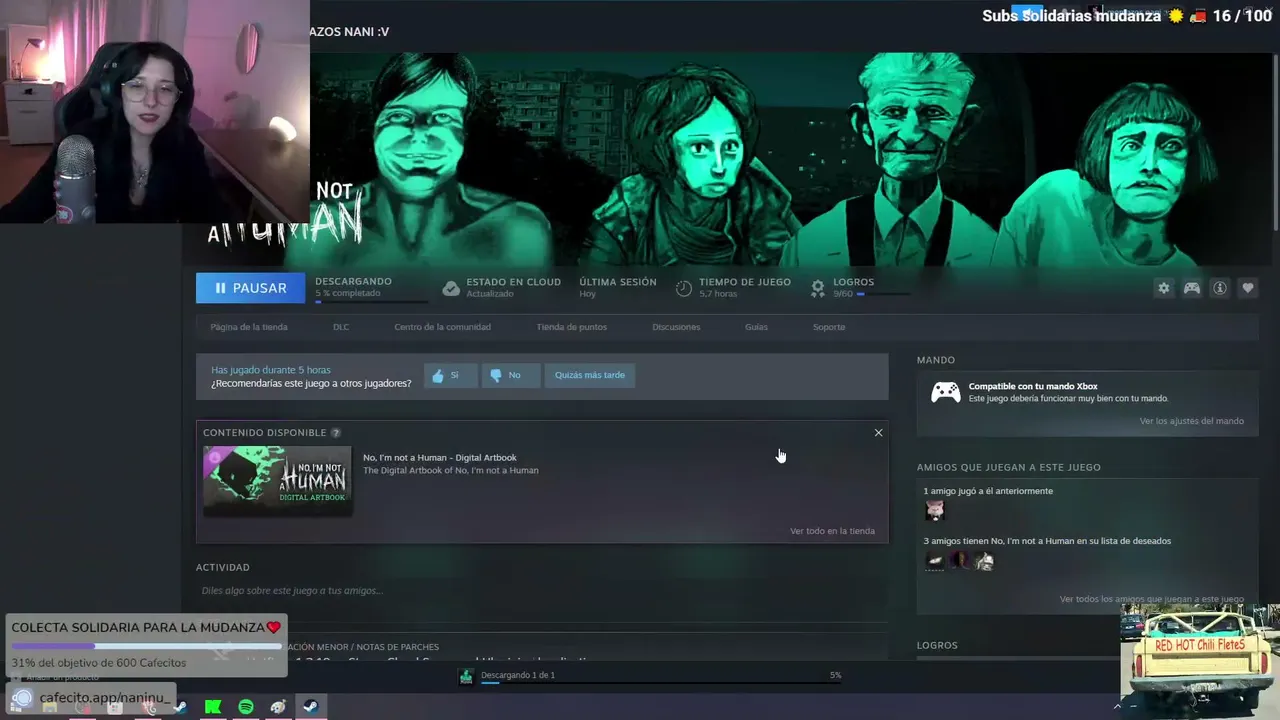Click the Digital Artbook thumbnail image
This screenshot has width=1280, height=720.
click(x=278, y=480)
